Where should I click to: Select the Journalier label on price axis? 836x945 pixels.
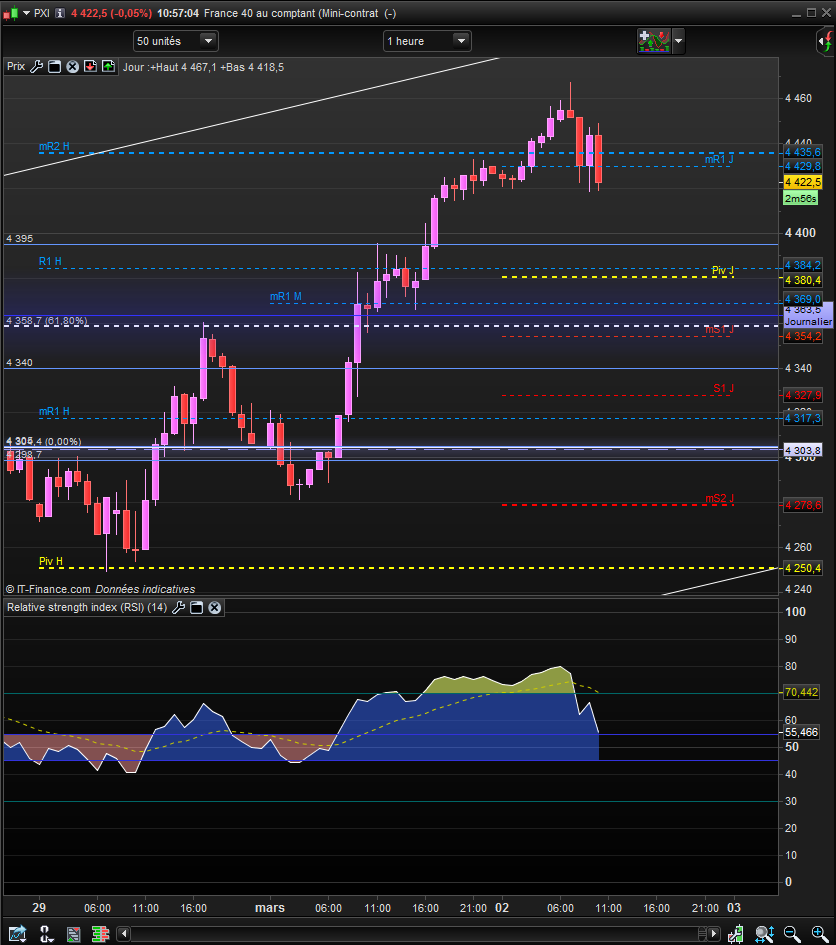(x=808, y=322)
